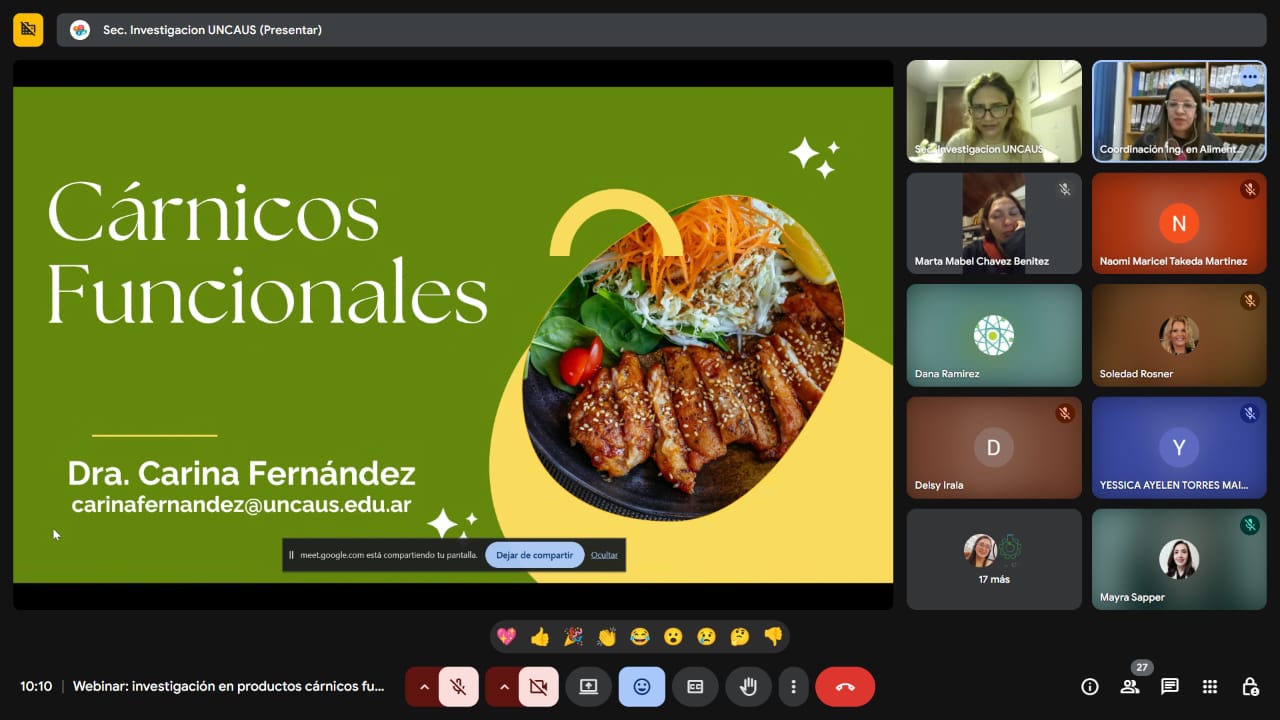Expand audio settings chevron beside microphone
The width and height of the screenshot is (1280, 720).
click(423, 687)
